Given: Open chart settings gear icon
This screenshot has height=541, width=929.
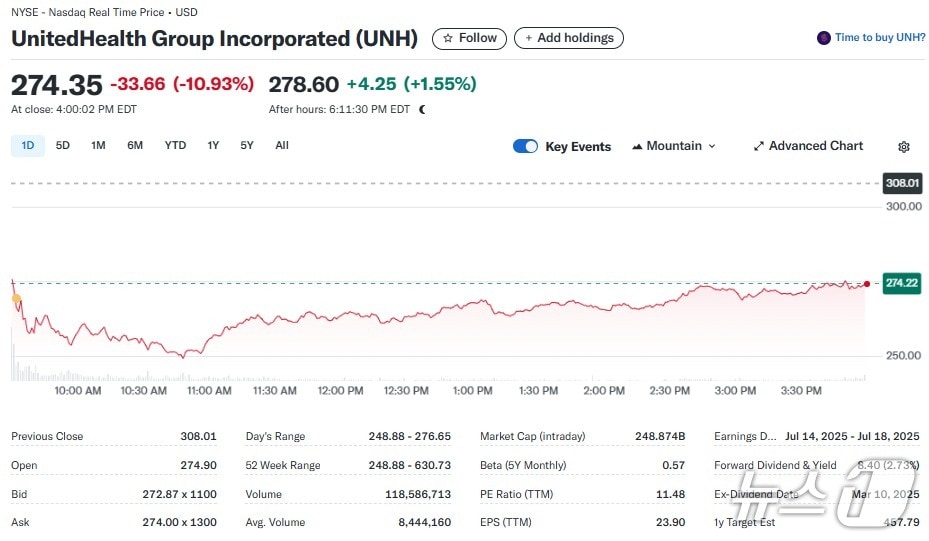Looking at the screenshot, I should point(904,147).
